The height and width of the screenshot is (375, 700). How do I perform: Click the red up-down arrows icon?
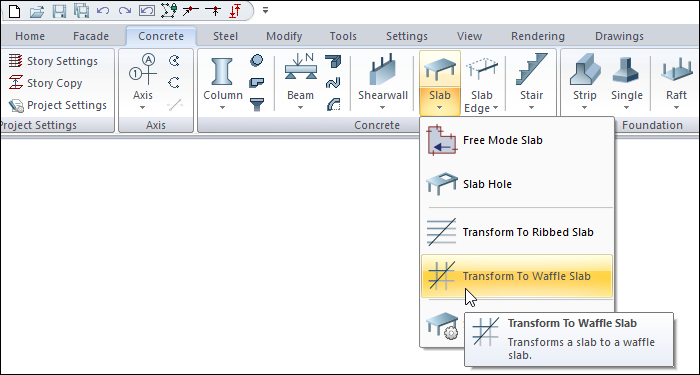tap(235, 11)
